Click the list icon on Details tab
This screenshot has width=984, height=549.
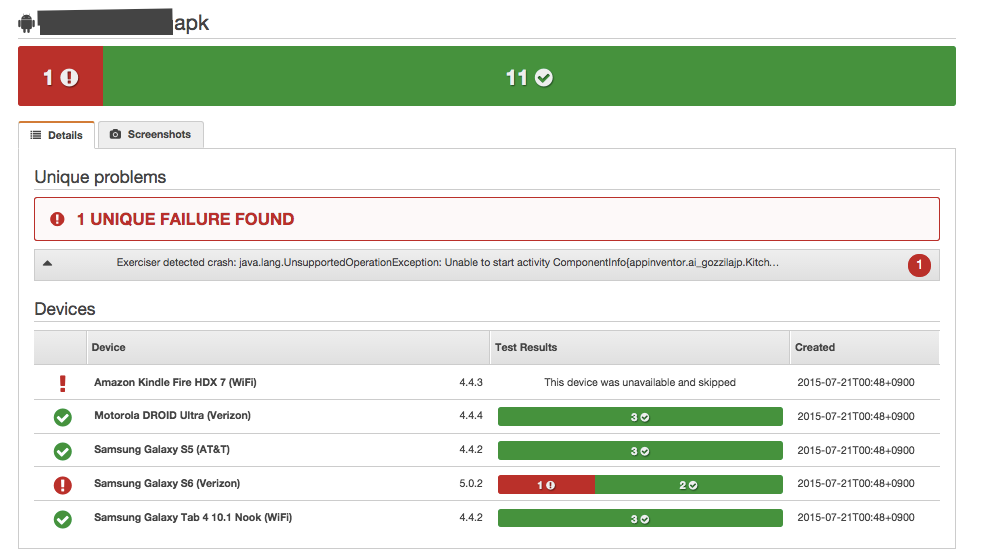tap(36, 135)
